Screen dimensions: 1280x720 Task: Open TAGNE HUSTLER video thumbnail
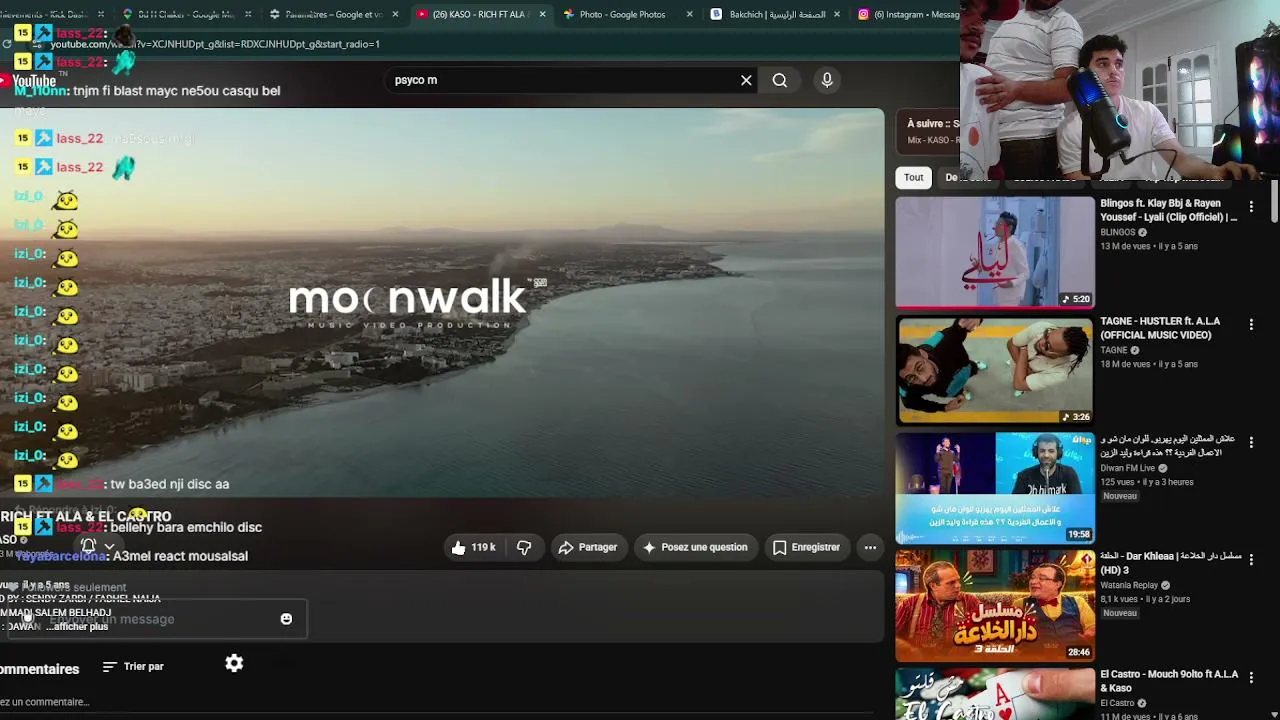click(995, 369)
